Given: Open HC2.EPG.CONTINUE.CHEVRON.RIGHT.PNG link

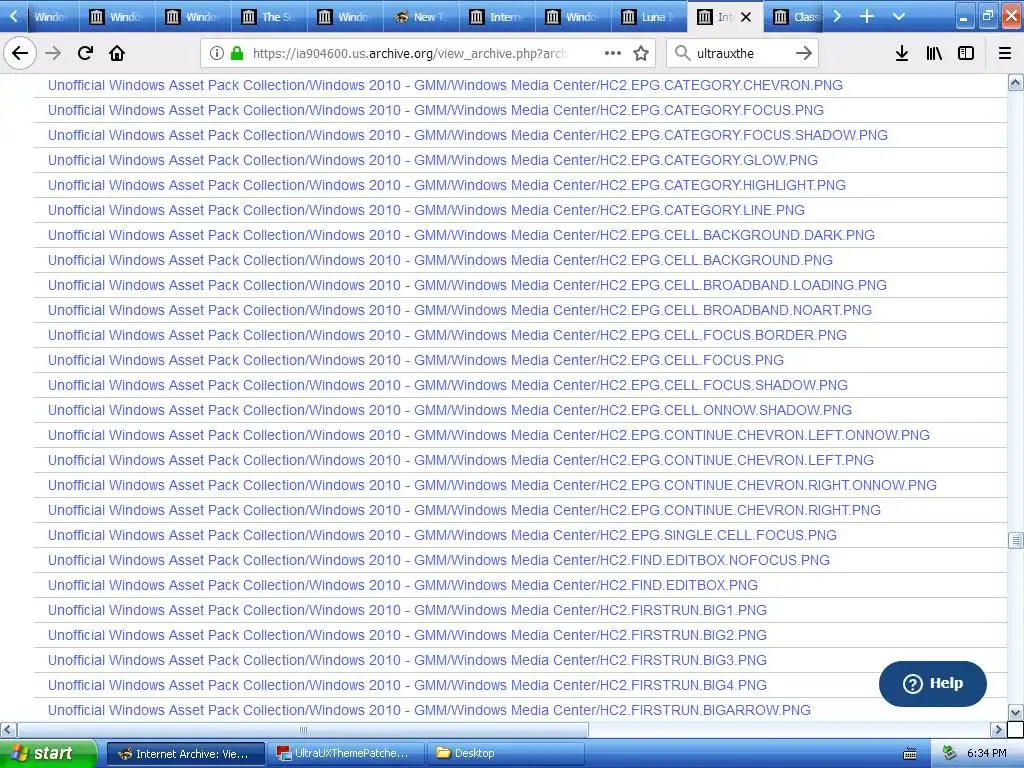Looking at the screenshot, I should pos(464,510).
